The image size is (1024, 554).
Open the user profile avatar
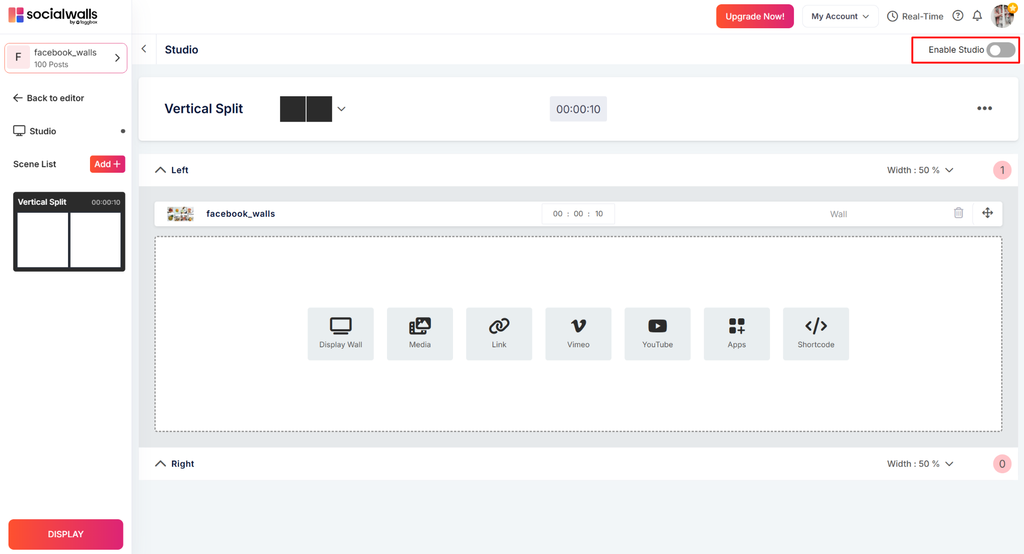[x=1002, y=15]
